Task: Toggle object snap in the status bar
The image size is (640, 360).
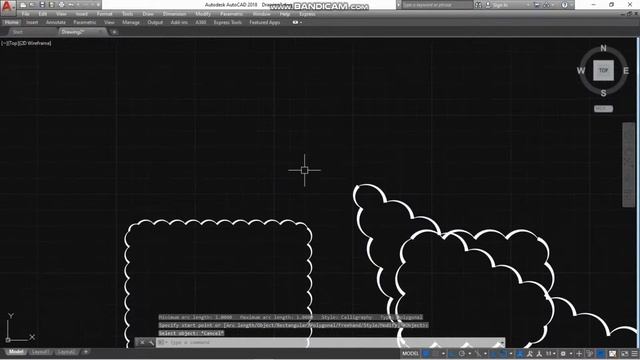Action: click(x=503, y=353)
